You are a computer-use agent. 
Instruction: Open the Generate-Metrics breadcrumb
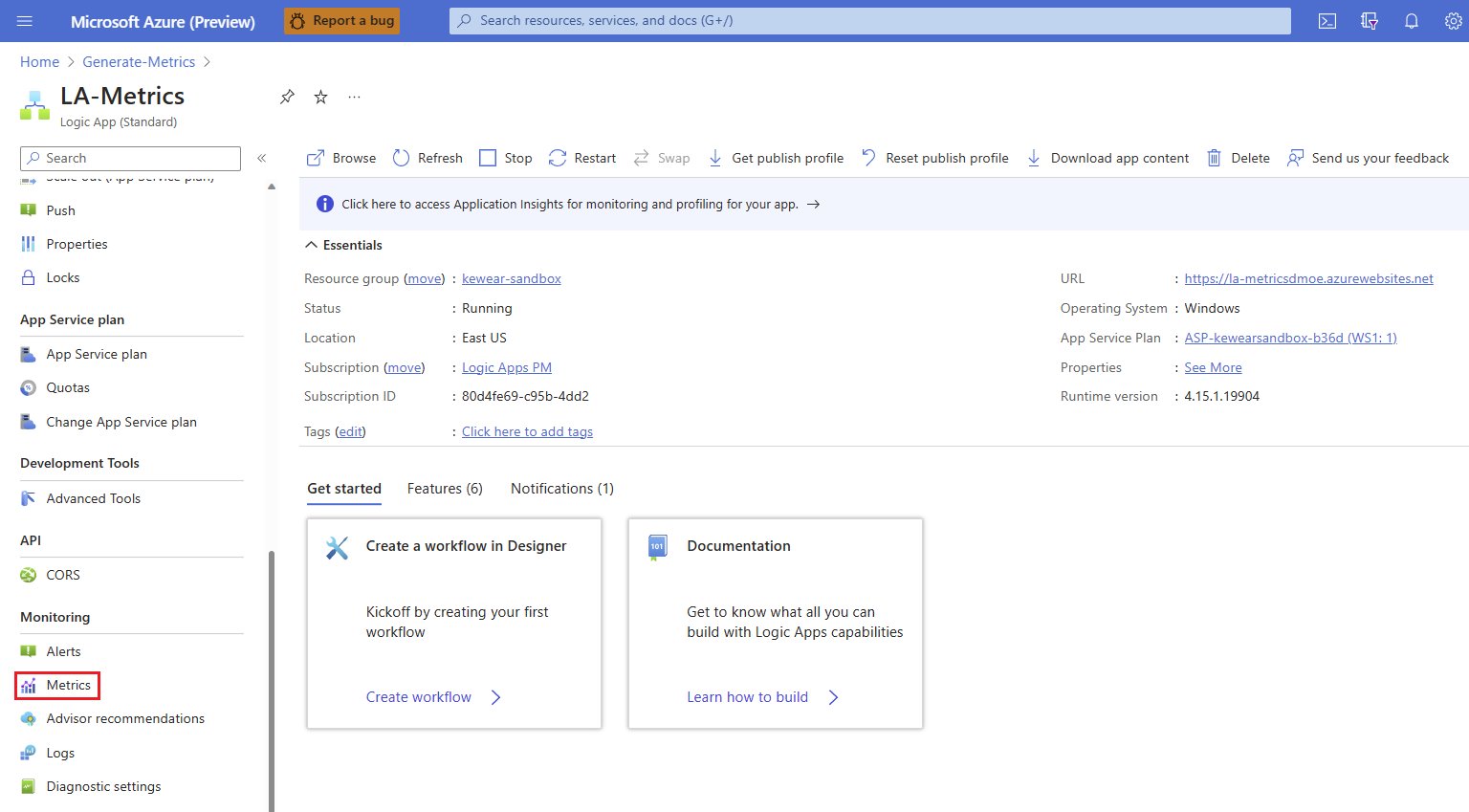[x=139, y=62]
